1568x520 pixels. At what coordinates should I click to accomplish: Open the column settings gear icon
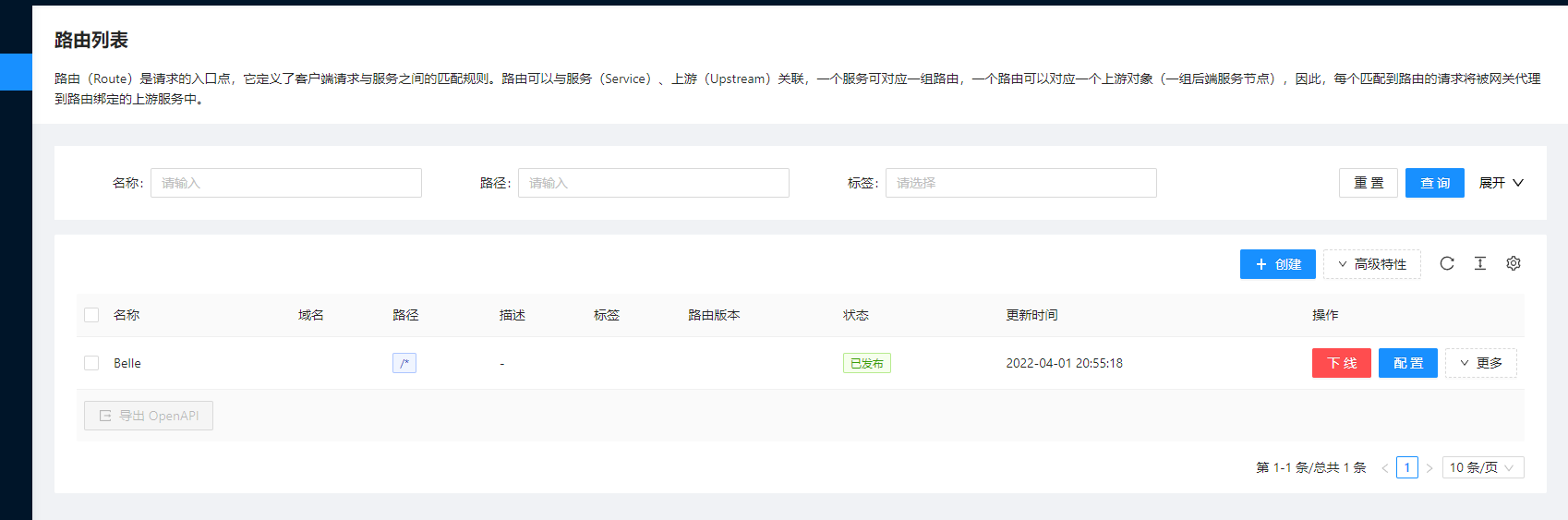pyautogui.click(x=1514, y=264)
